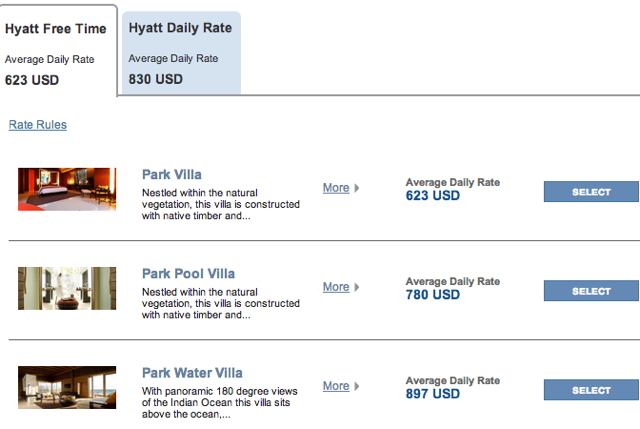Click arrow icon beside Park Villa More
This screenshot has height=429, width=640.
pyautogui.click(x=357, y=188)
